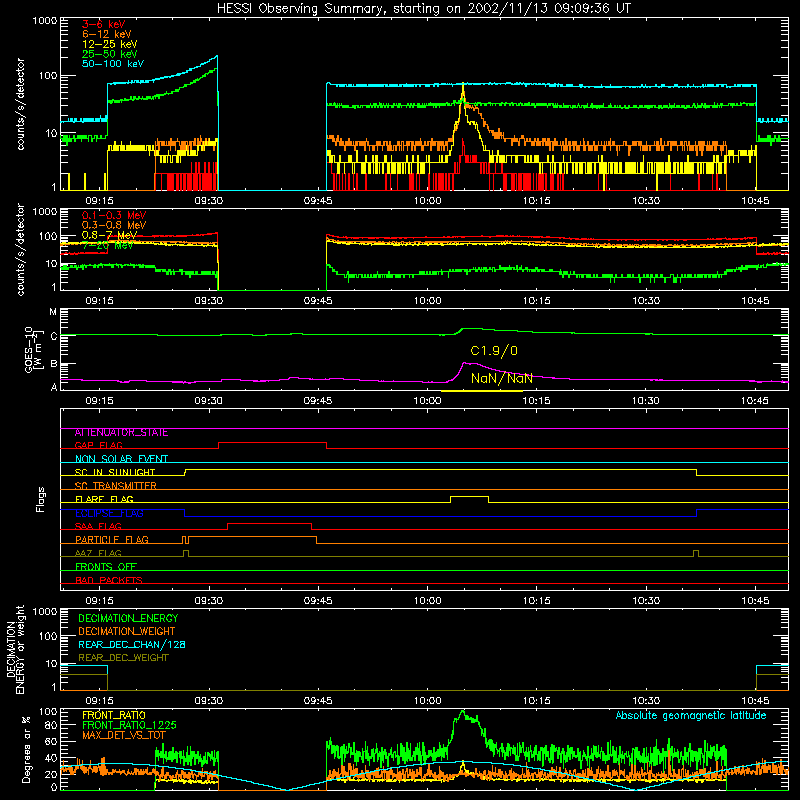
Task: Select the 0.3-0.8 MeV legend entry
Action: [x=114, y=225]
